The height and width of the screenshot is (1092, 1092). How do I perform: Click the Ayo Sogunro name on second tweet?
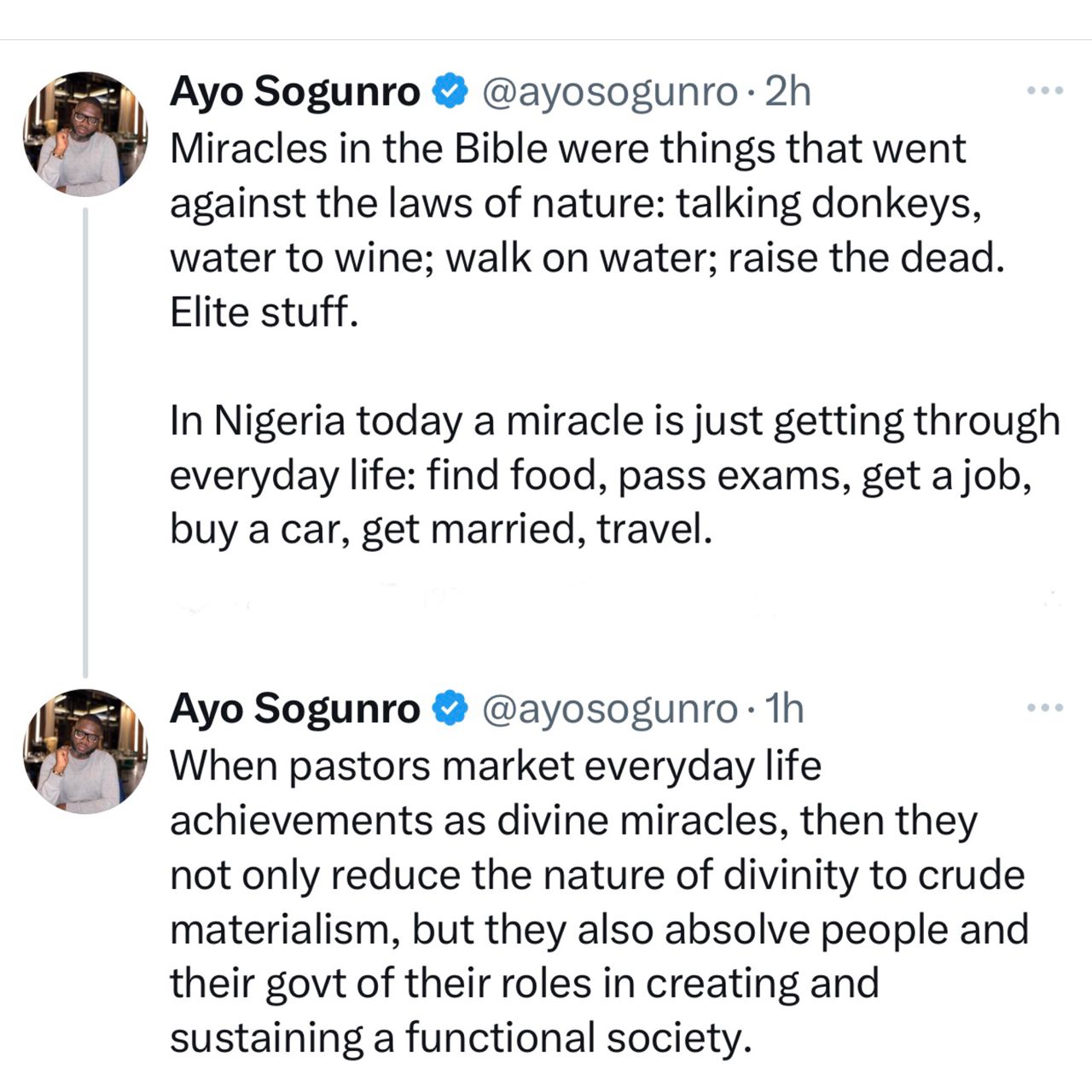(x=295, y=708)
